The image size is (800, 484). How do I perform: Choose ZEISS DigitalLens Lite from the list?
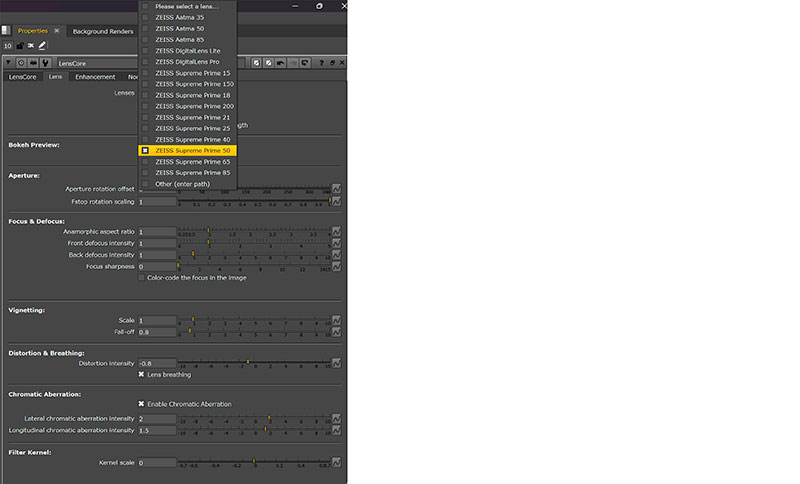point(187,50)
